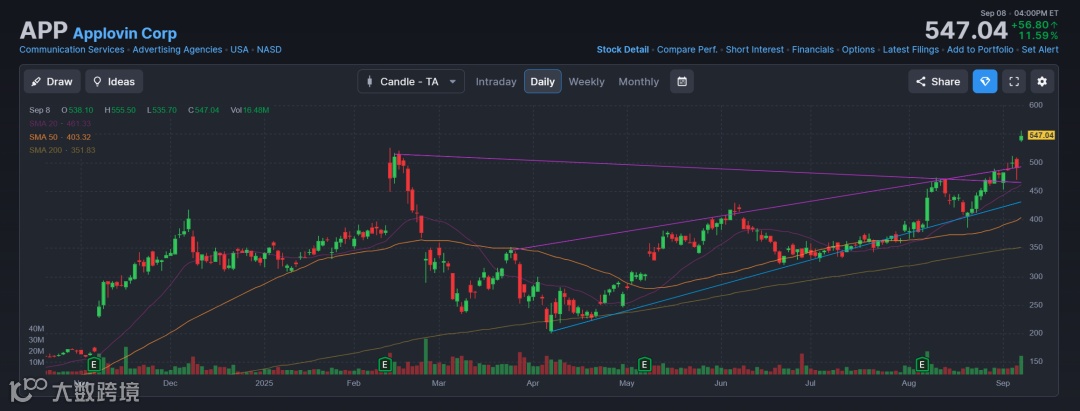Click the SMA 20 indicator label
Screen dimensions: 1080x411
click(60, 123)
